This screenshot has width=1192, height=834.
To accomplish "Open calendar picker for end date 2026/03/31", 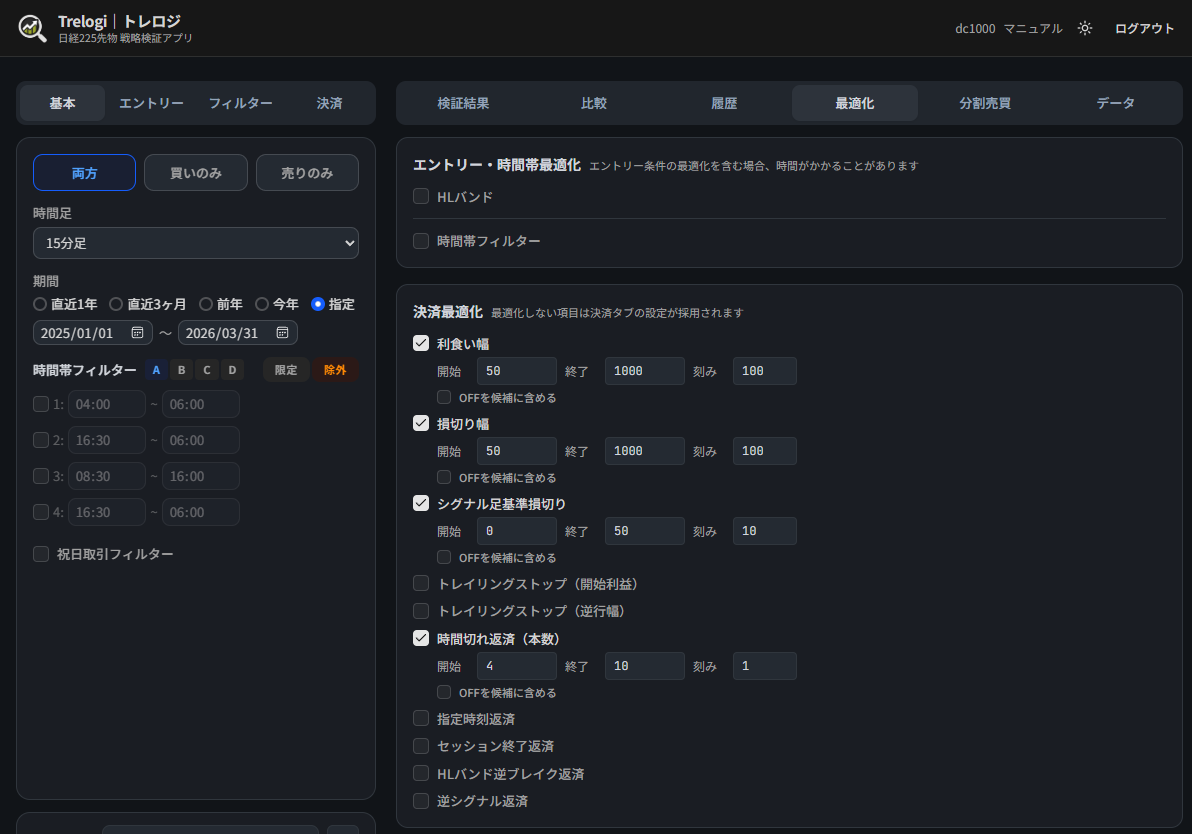I will click(282, 333).
